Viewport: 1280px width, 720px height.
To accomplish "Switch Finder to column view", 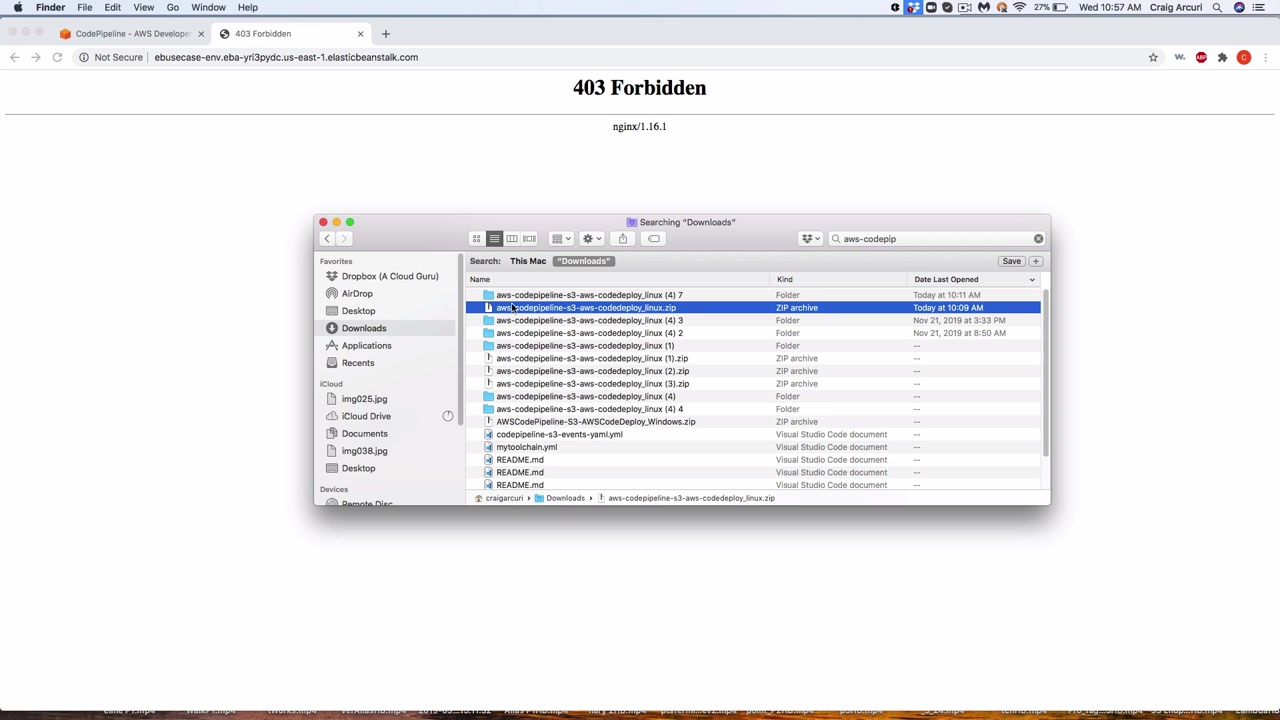I will tap(512, 239).
